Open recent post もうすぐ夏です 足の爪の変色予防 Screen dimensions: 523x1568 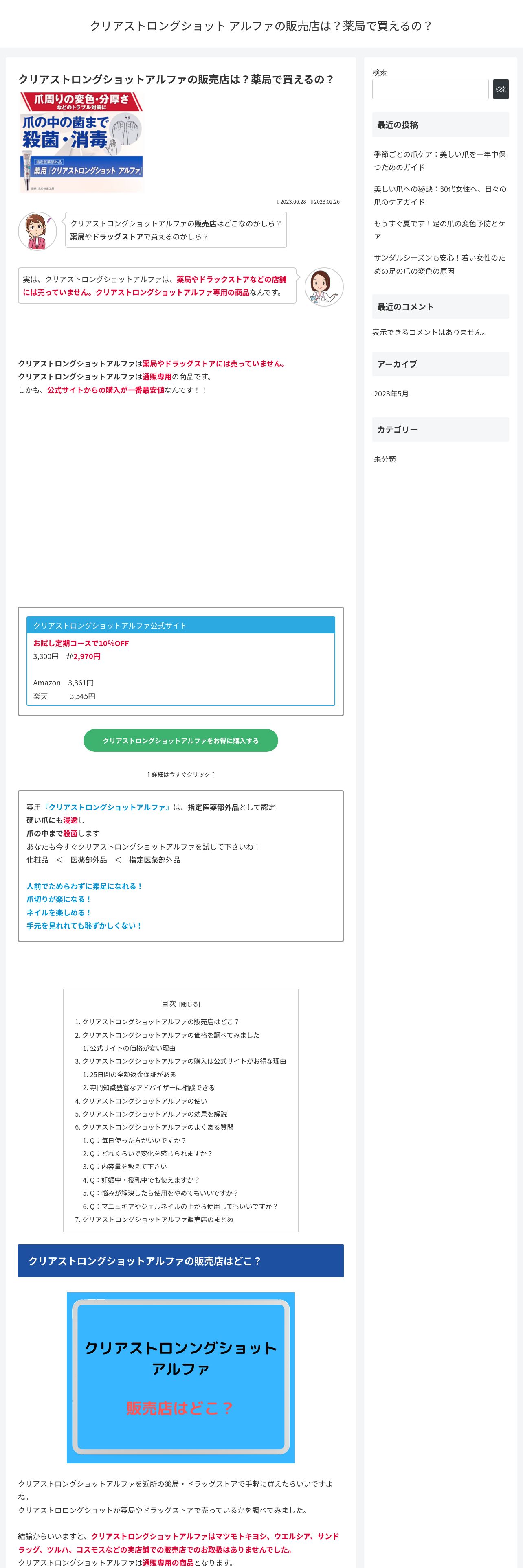coord(439,230)
